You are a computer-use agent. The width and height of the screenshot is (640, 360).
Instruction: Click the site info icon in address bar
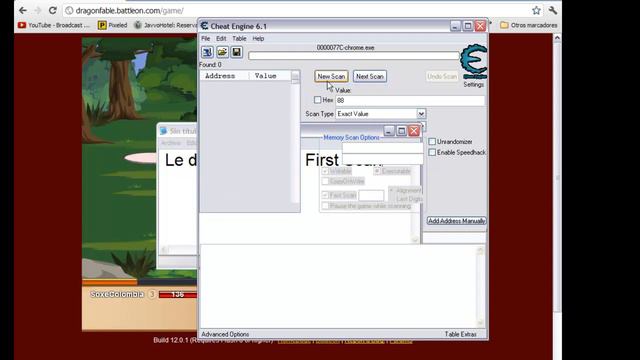pyautogui.click(x=69, y=11)
